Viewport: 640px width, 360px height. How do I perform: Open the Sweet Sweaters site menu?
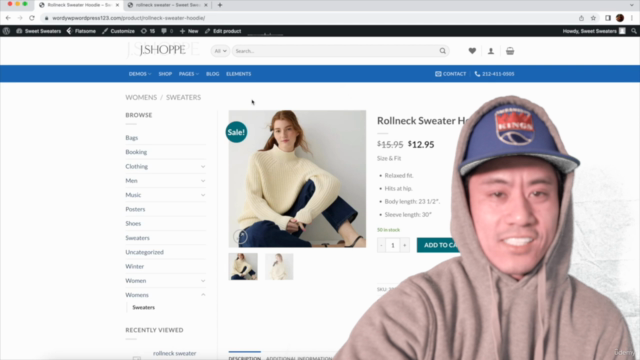point(38,31)
